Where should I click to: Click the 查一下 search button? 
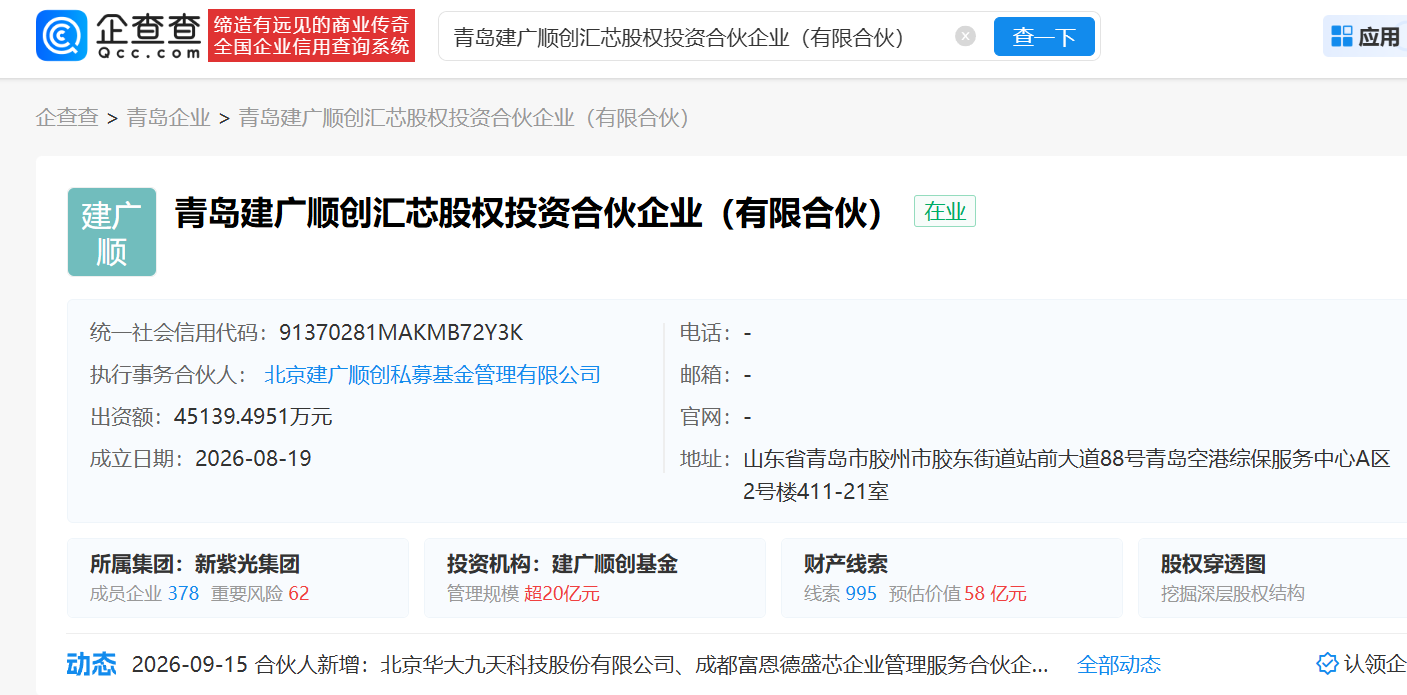click(1044, 37)
